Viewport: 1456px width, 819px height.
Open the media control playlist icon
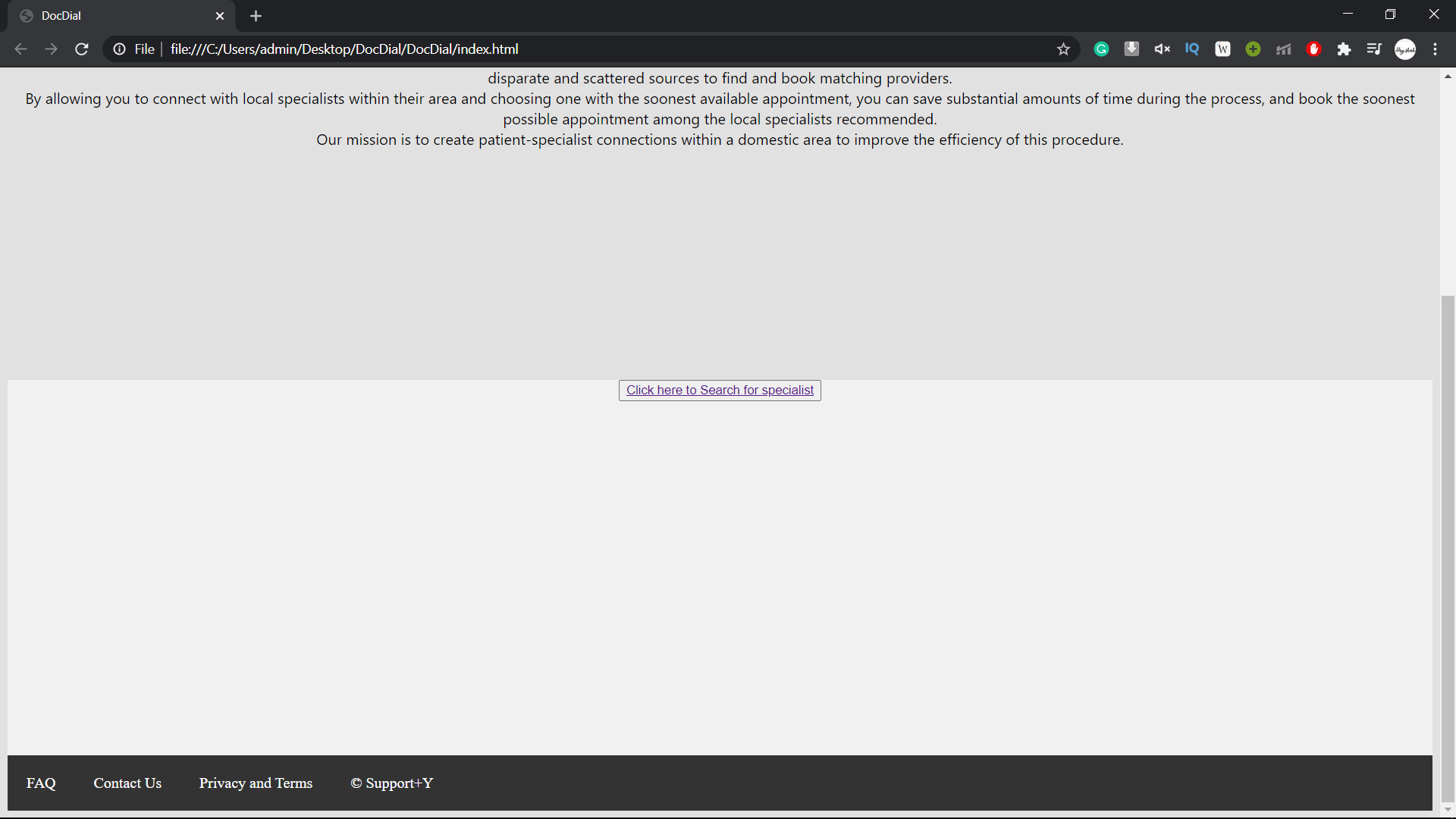tap(1374, 49)
